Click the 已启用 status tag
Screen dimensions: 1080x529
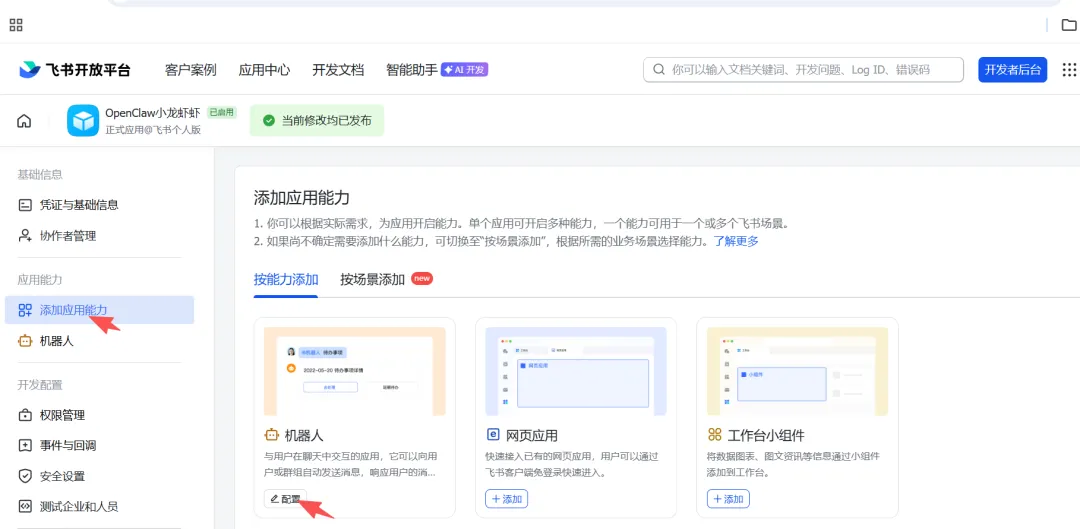point(222,112)
